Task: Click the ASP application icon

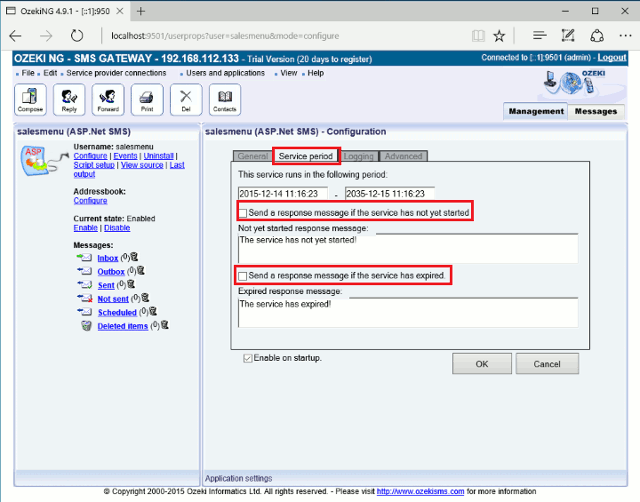Action: click(x=44, y=161)
